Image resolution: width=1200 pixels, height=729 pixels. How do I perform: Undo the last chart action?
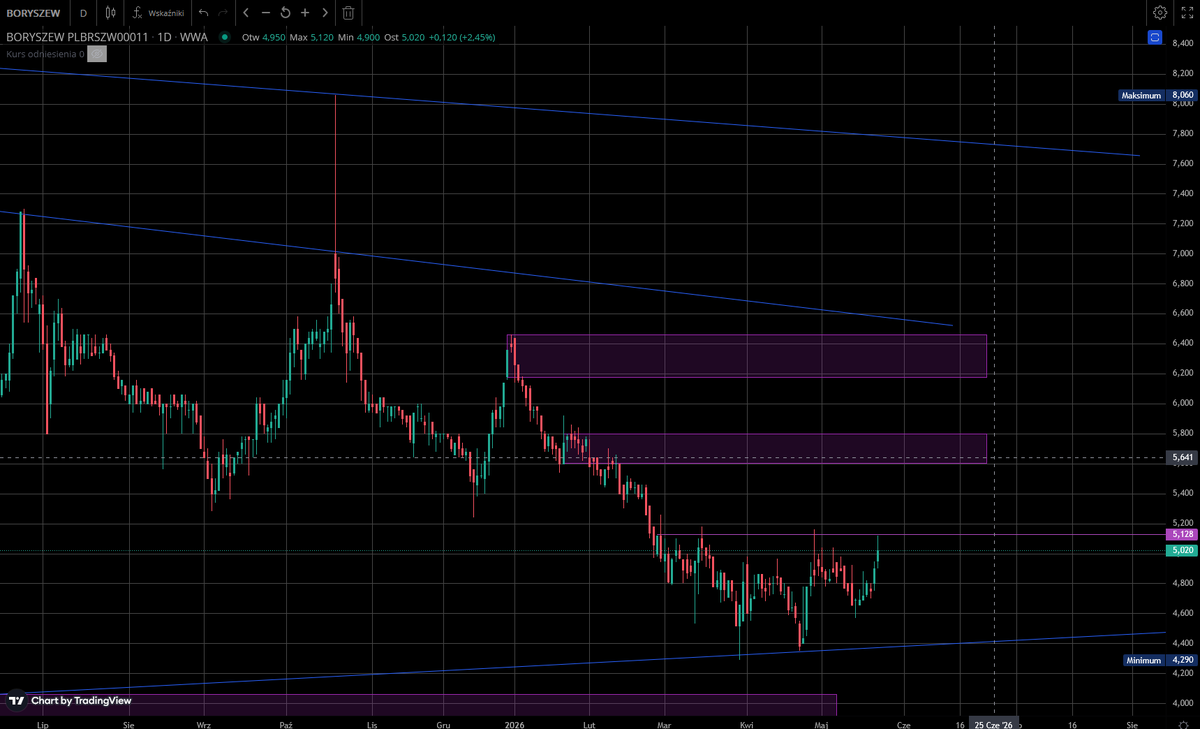pos(204,13)
